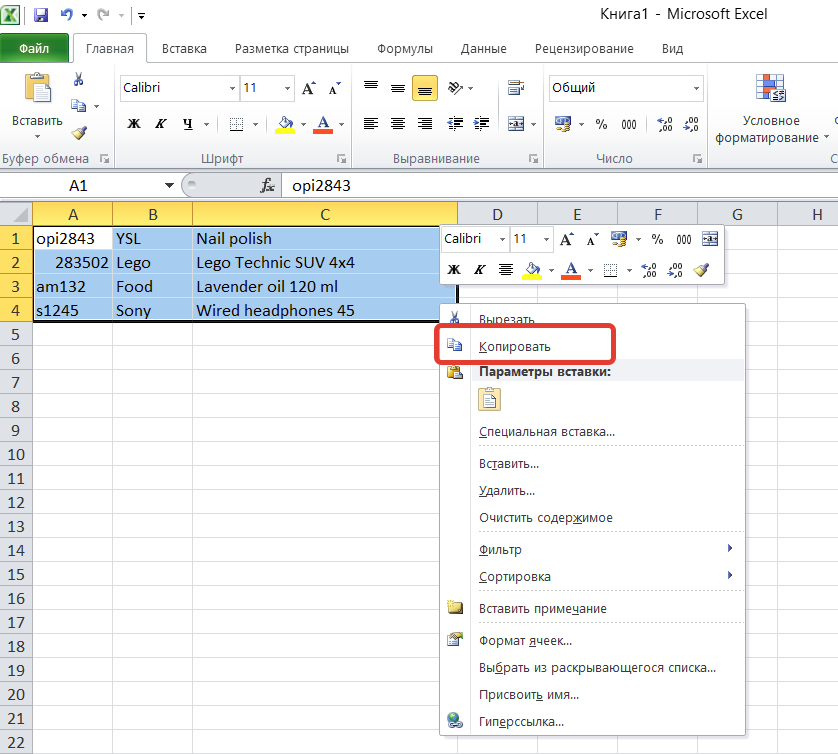Image resolution: width=838 pixels, height=754 pixels.
Task: Open fill color dropdown arrow in ribbon
Action: pos(303,125)
